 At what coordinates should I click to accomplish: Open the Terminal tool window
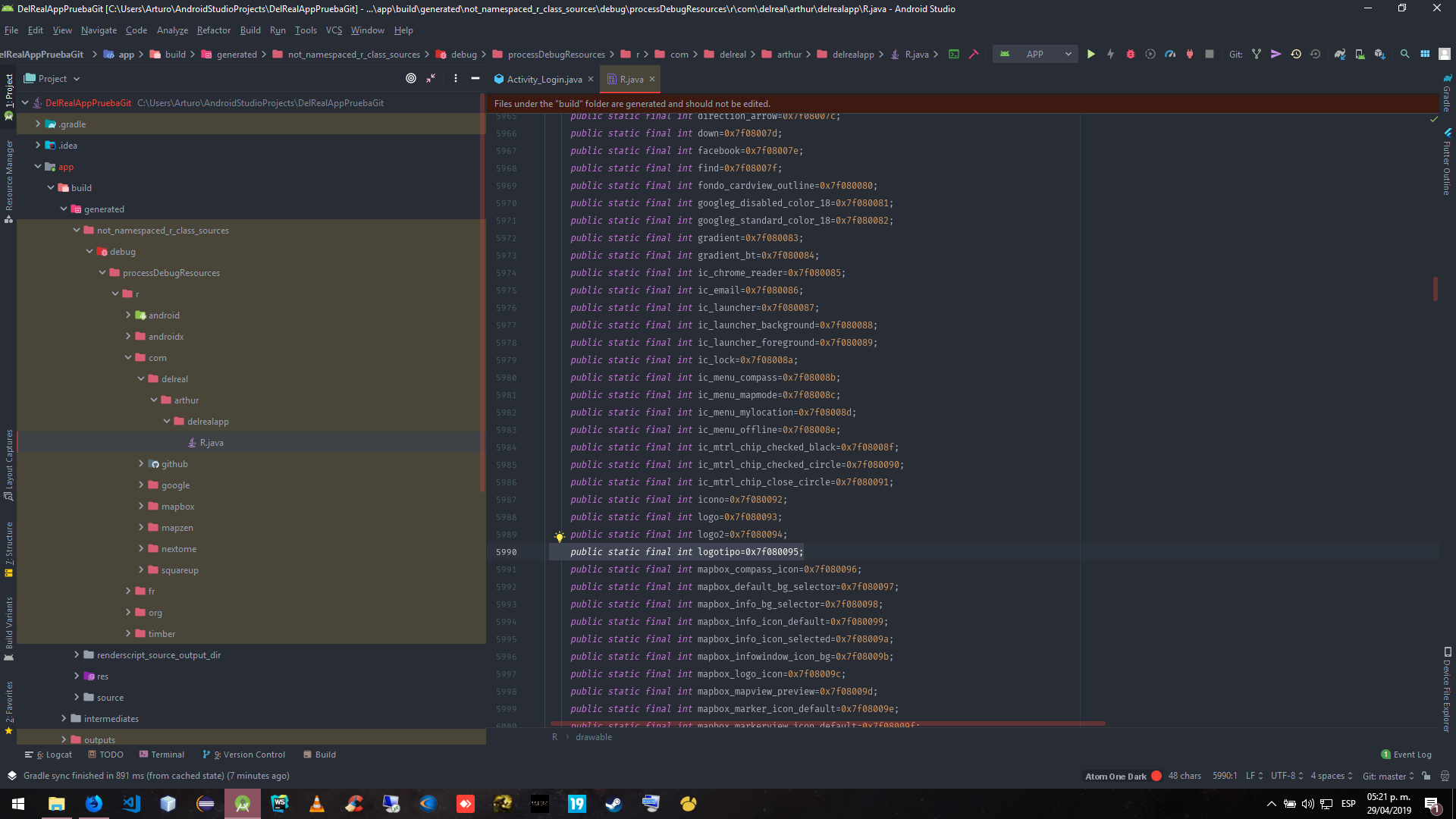162,755
